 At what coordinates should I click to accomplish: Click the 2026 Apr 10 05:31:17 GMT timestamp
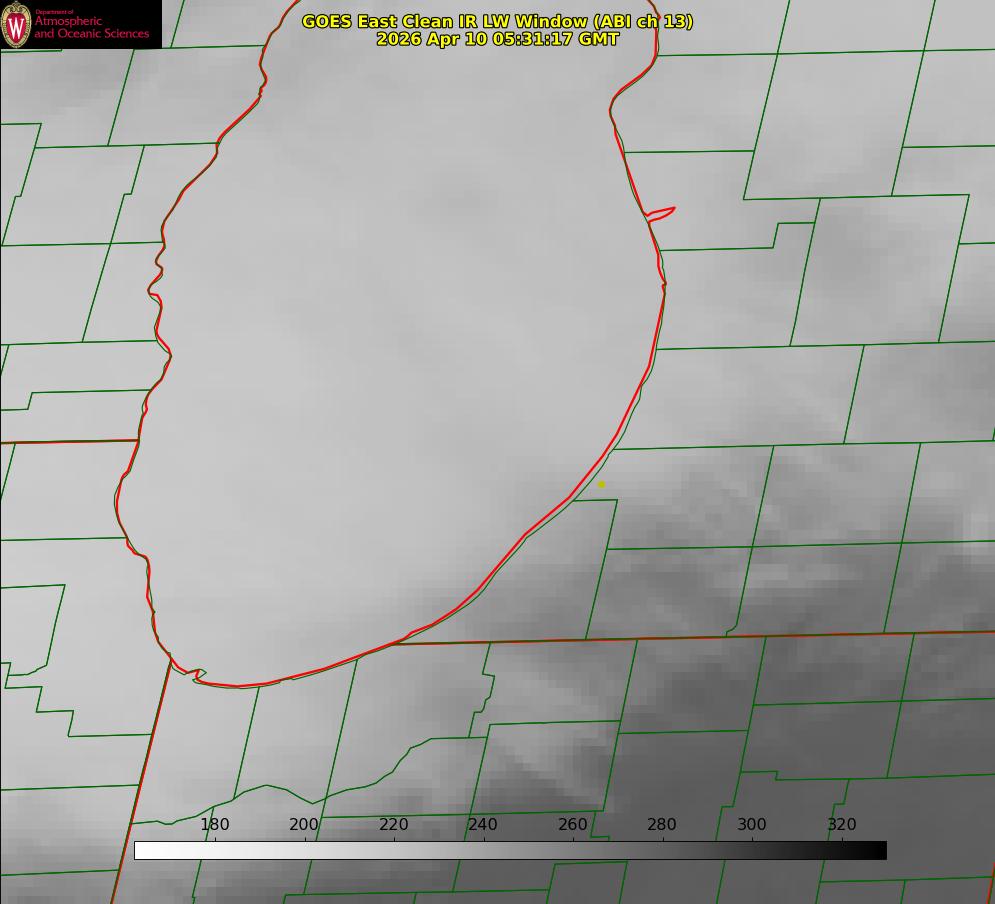(497, 39)
